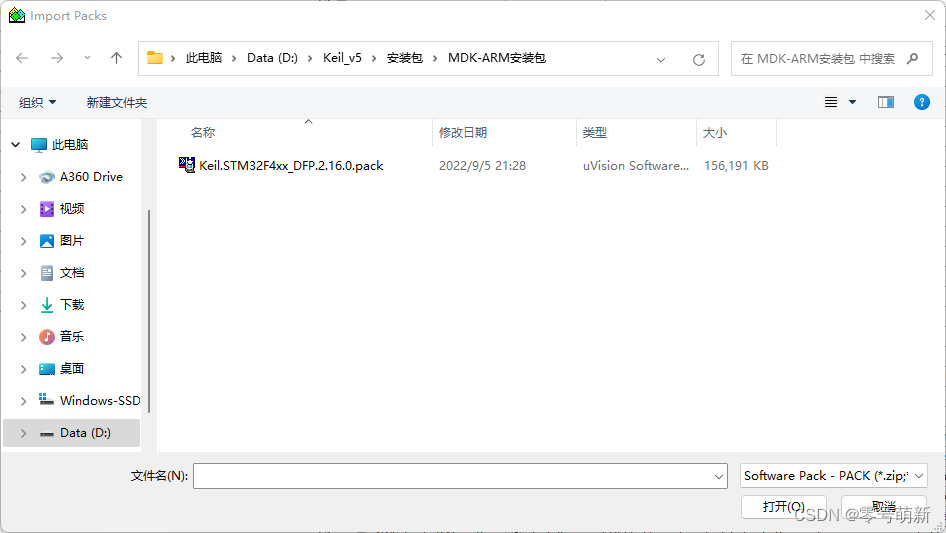Click the 打开(O) button
Viewport: 946px width, 533px height.
783,506
